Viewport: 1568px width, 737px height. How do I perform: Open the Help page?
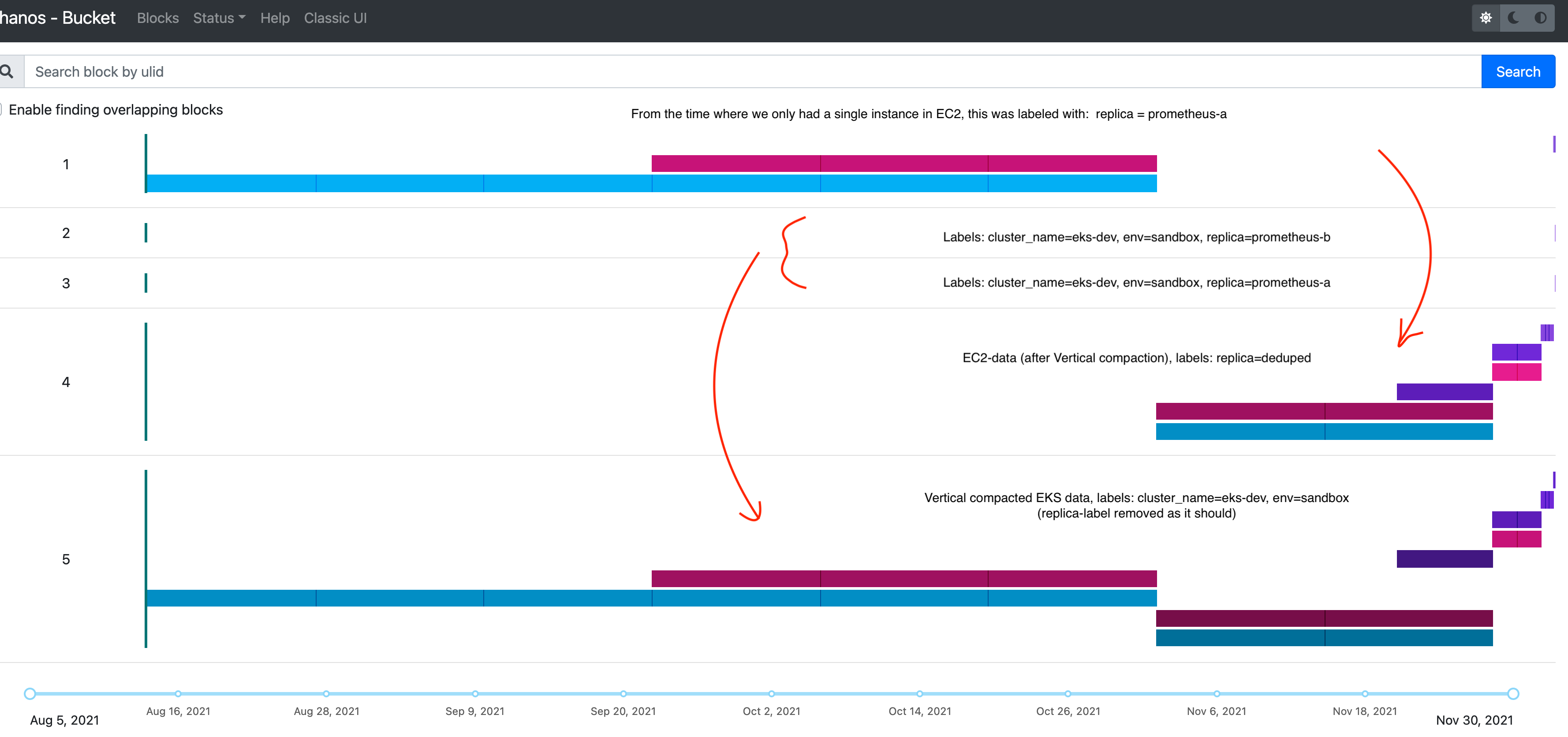275,18
